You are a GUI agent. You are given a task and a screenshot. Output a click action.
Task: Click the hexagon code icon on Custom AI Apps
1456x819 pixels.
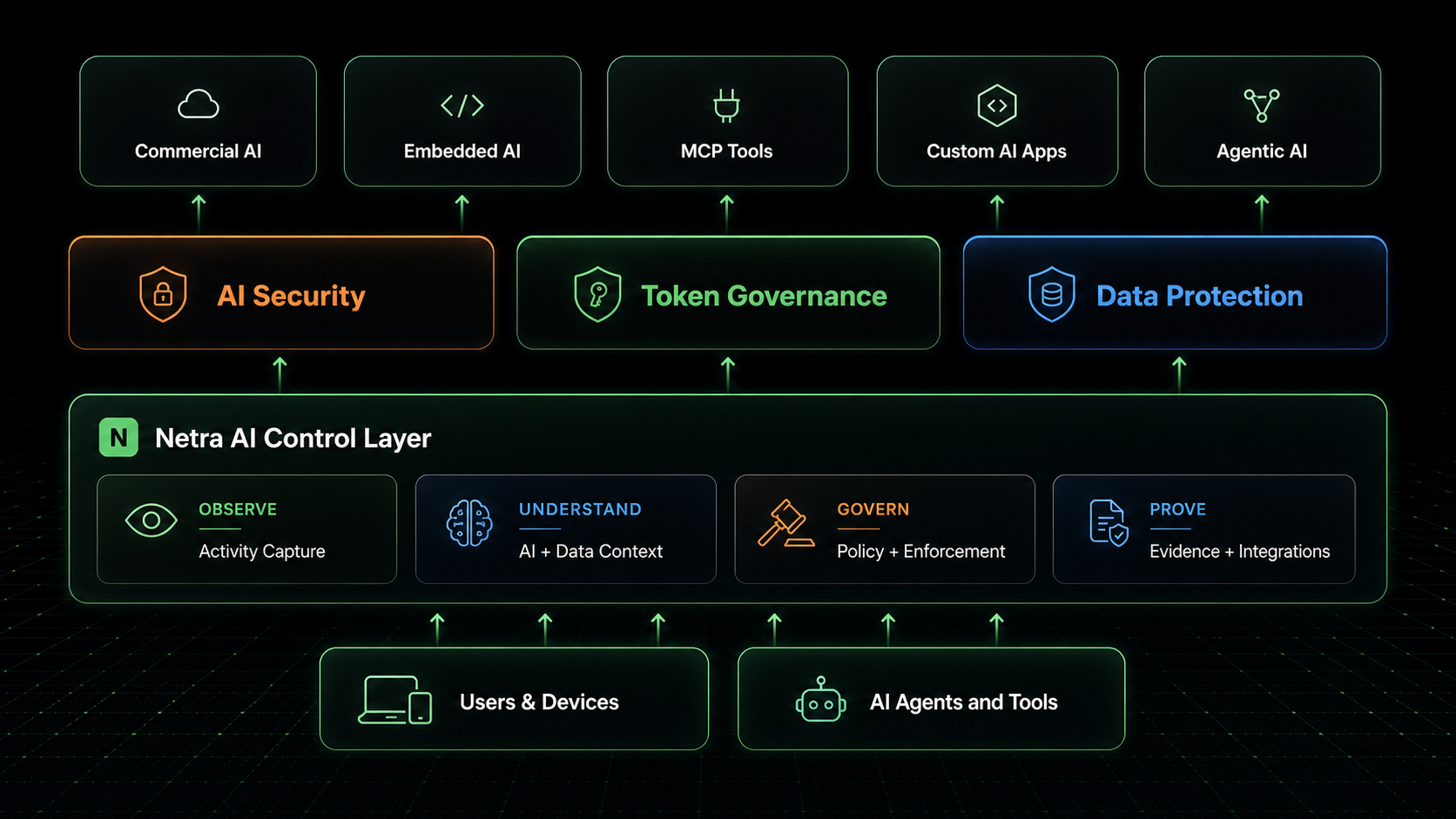pos(997,105)
